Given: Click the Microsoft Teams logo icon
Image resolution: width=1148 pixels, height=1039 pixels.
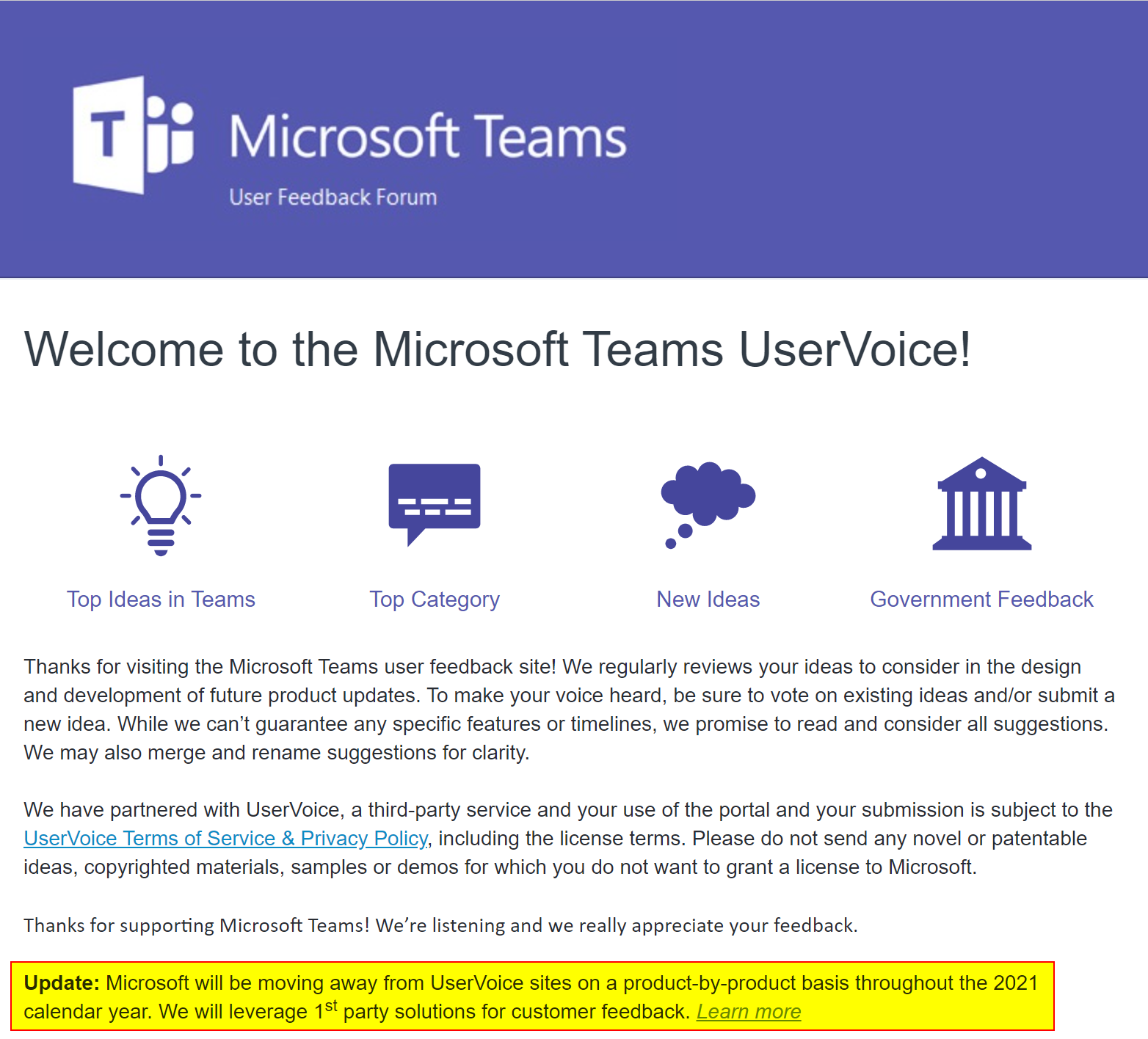Looking at the screenshot, I should (133, 135).
